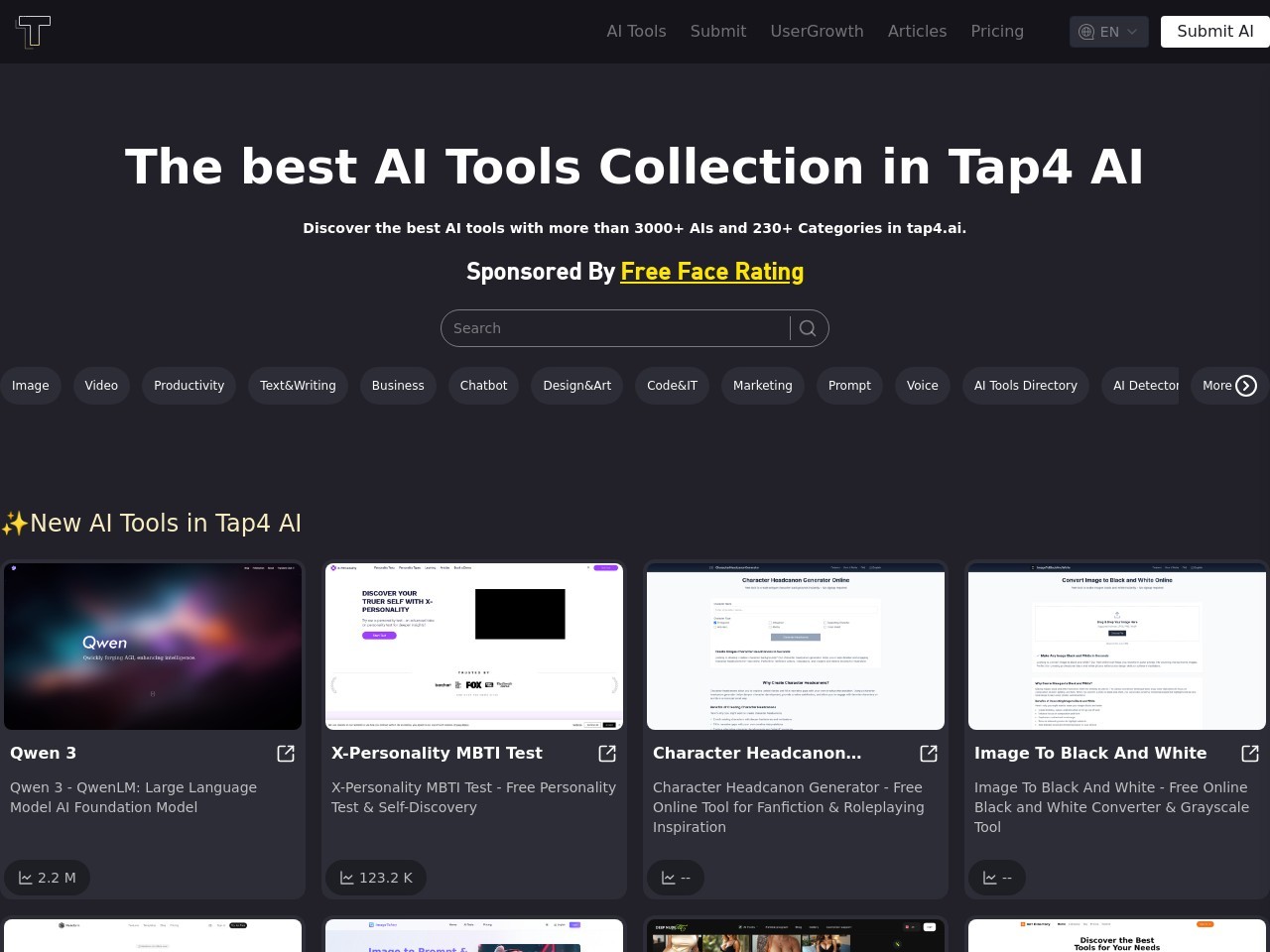Click the X-Personality description text
This screenshot has height=952, width=1270.
473,797
